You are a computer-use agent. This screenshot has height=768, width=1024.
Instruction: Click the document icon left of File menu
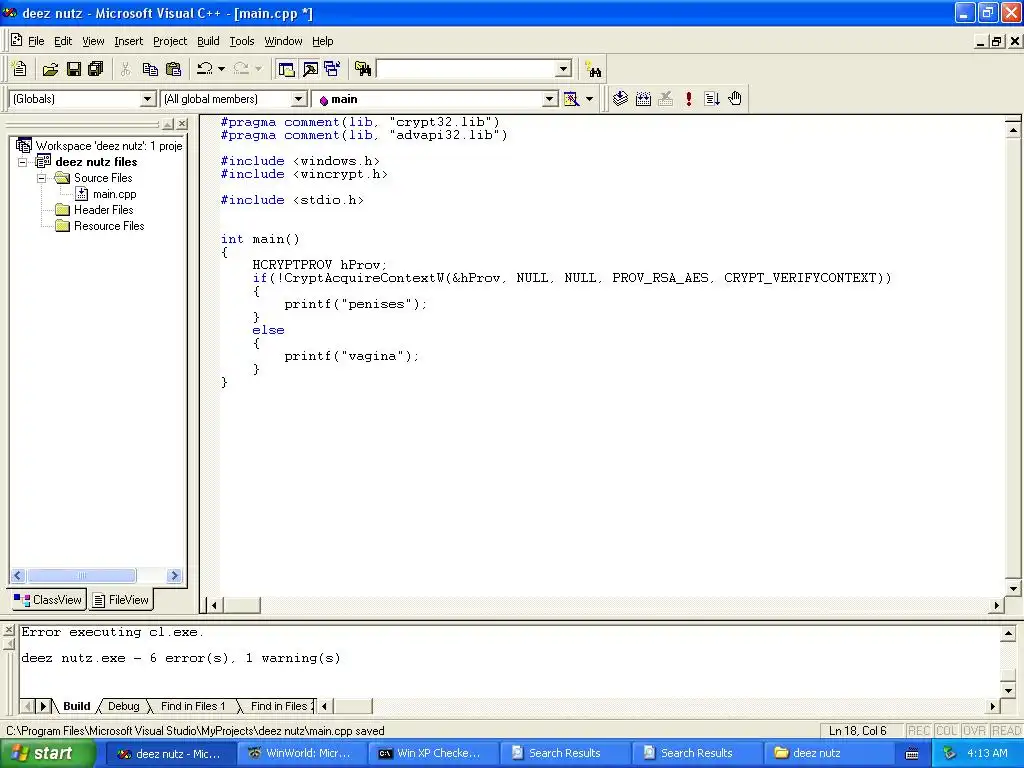pyautogui.click(x=16, y=40)
